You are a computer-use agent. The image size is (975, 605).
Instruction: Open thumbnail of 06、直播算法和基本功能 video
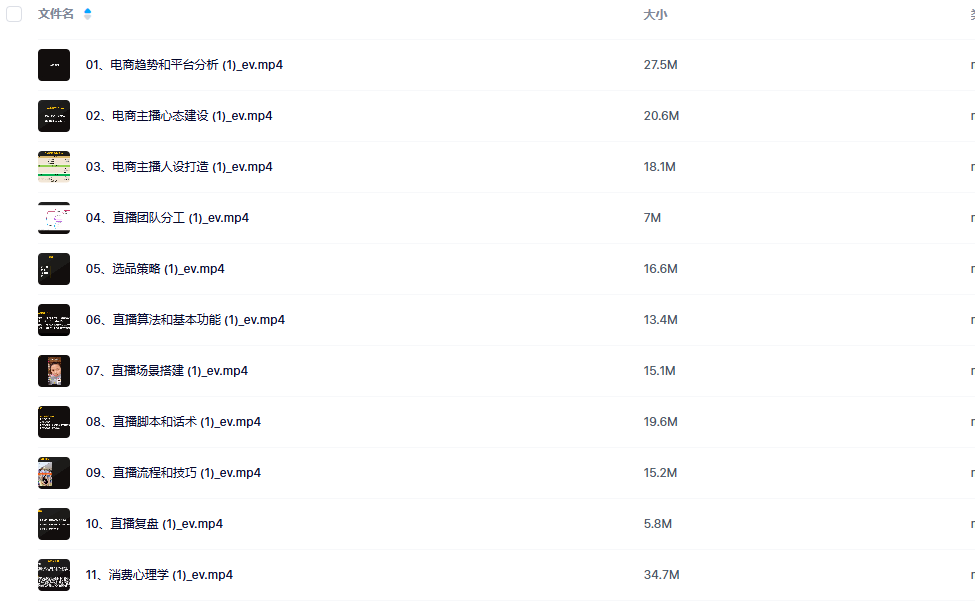[54, 320]
